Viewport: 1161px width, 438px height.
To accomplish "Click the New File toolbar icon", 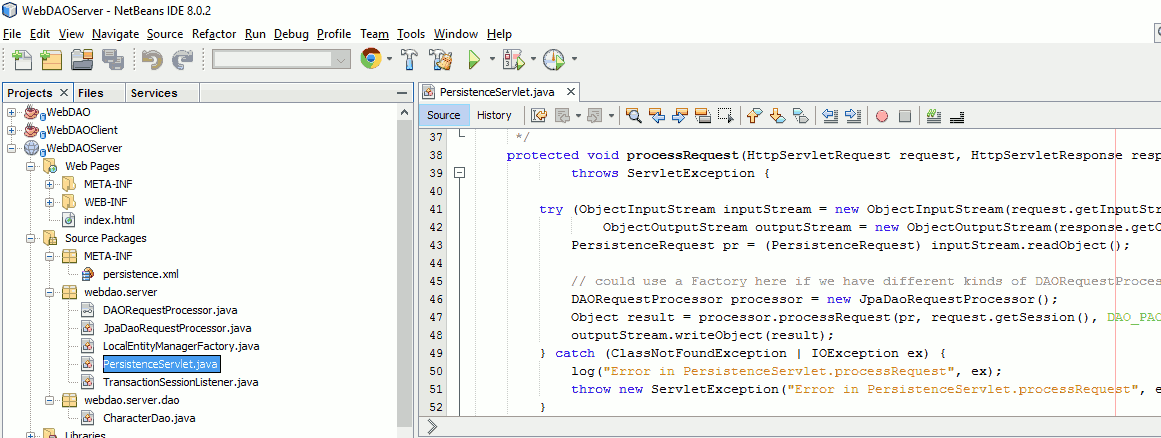I will click(x=20, y=60).
